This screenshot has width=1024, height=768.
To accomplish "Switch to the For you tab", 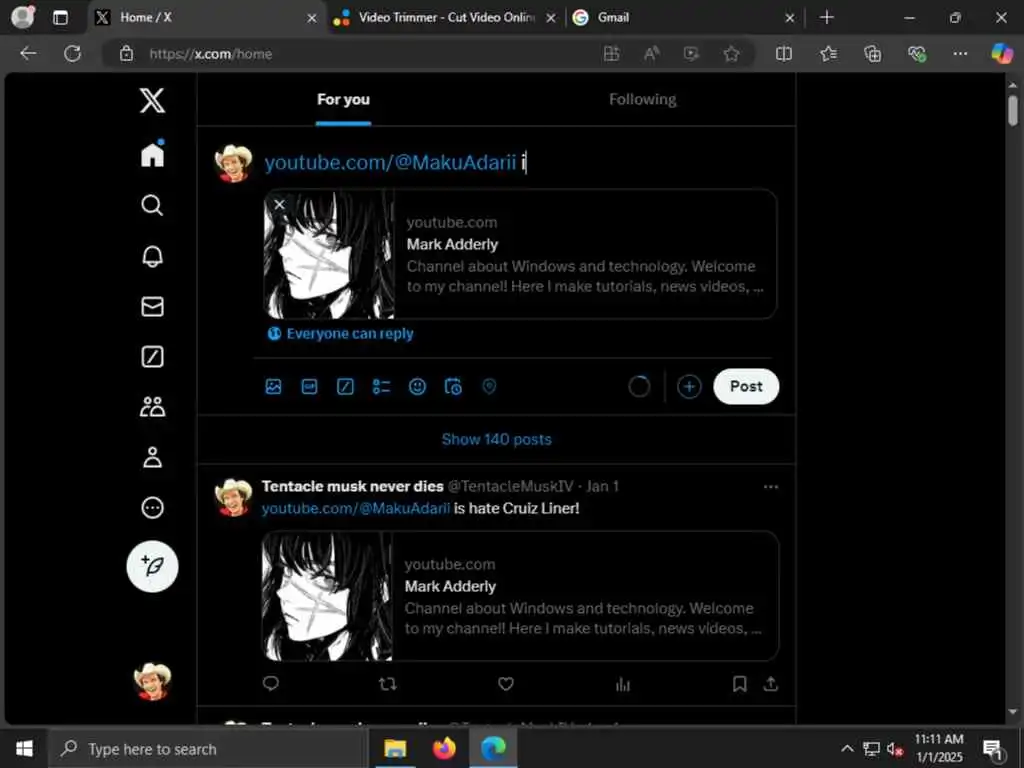I will click(x=344, y=99).
